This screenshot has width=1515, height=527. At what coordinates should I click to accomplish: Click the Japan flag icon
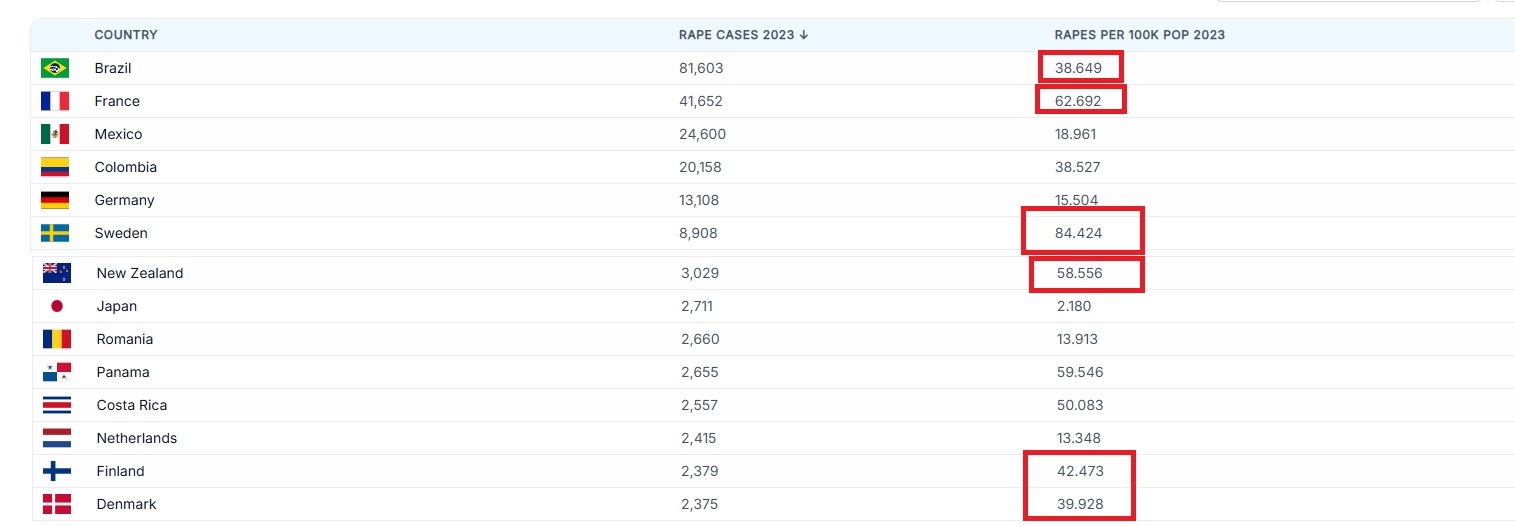point(57,306)
